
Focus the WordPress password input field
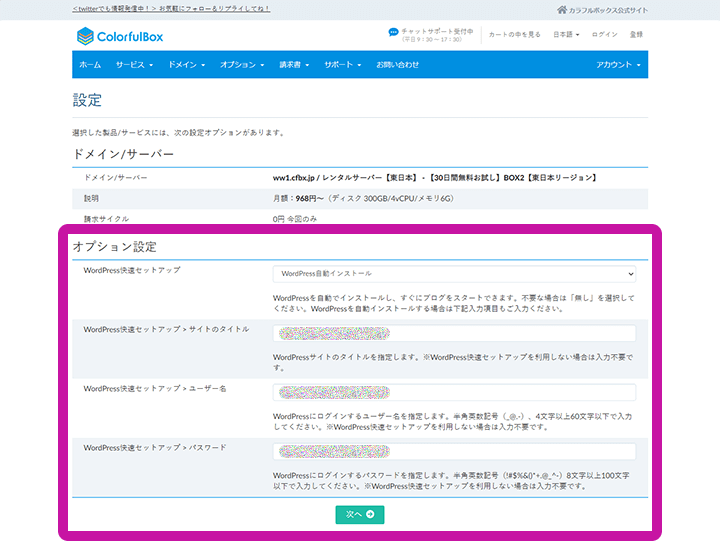[454, 451]
